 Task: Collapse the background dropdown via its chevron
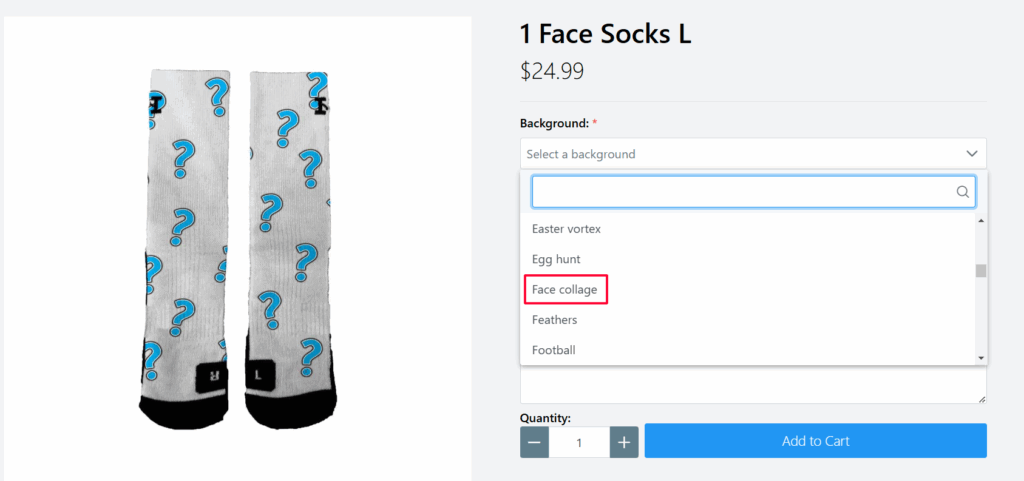[x=971, y=154]
